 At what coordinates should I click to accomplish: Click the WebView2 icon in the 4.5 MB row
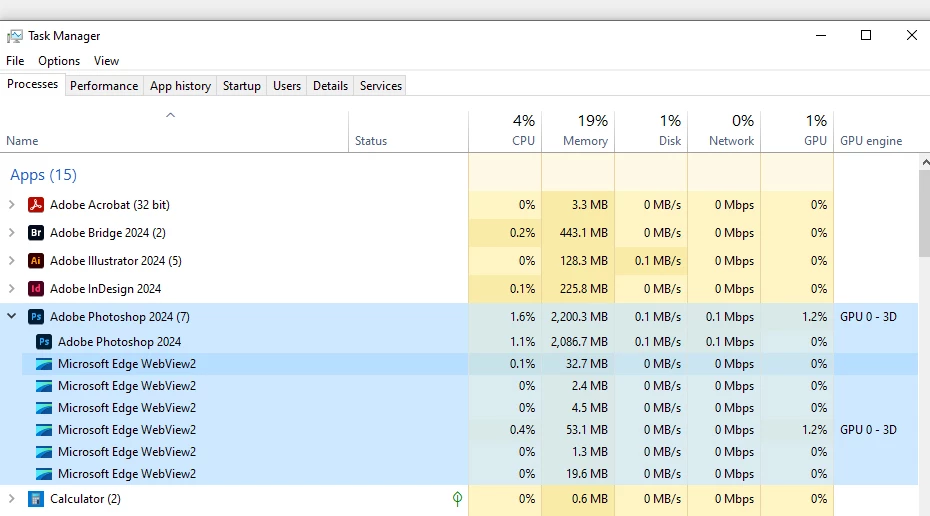44,408
